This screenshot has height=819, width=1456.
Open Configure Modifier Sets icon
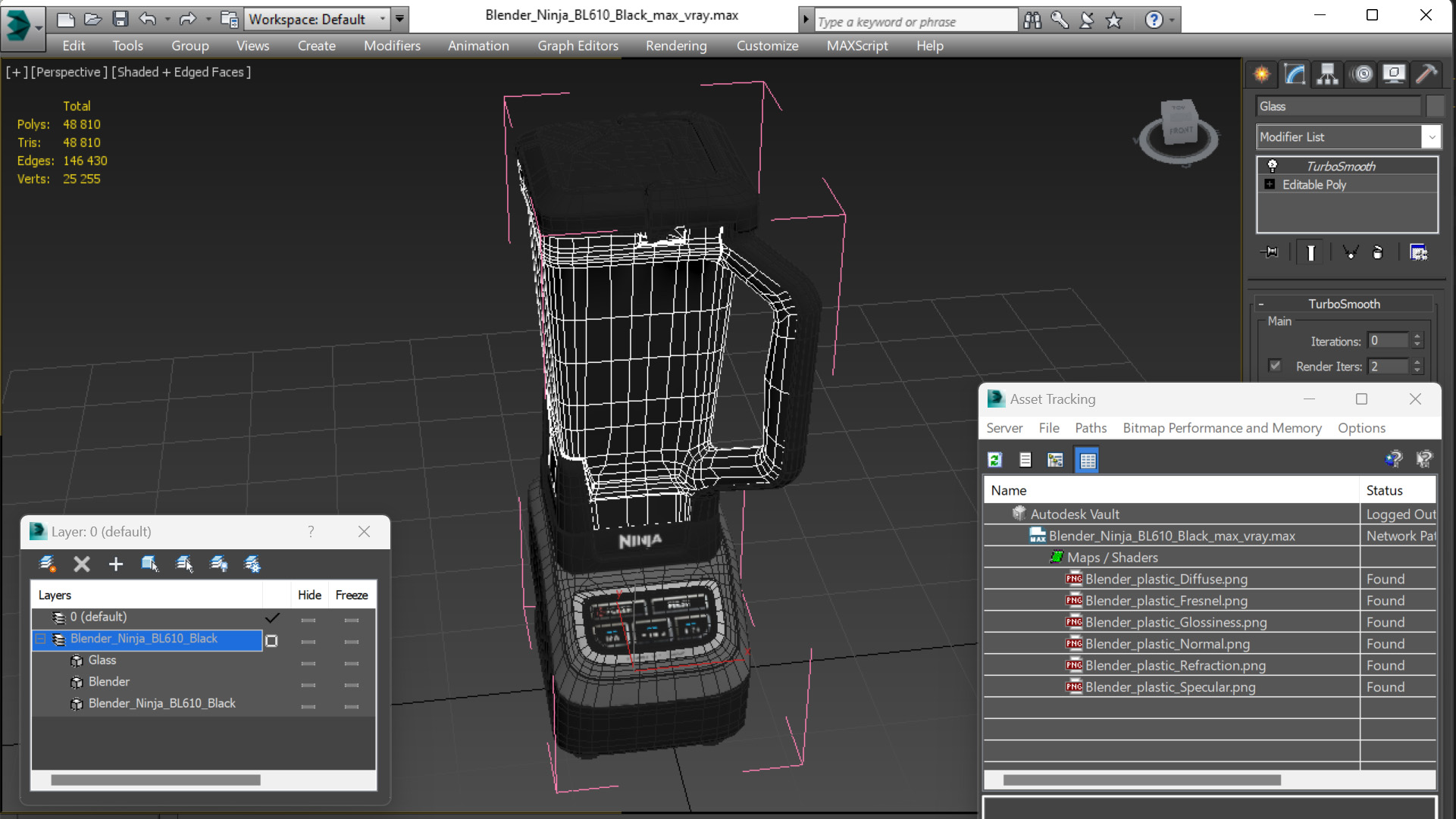(x=1418, y=252)
